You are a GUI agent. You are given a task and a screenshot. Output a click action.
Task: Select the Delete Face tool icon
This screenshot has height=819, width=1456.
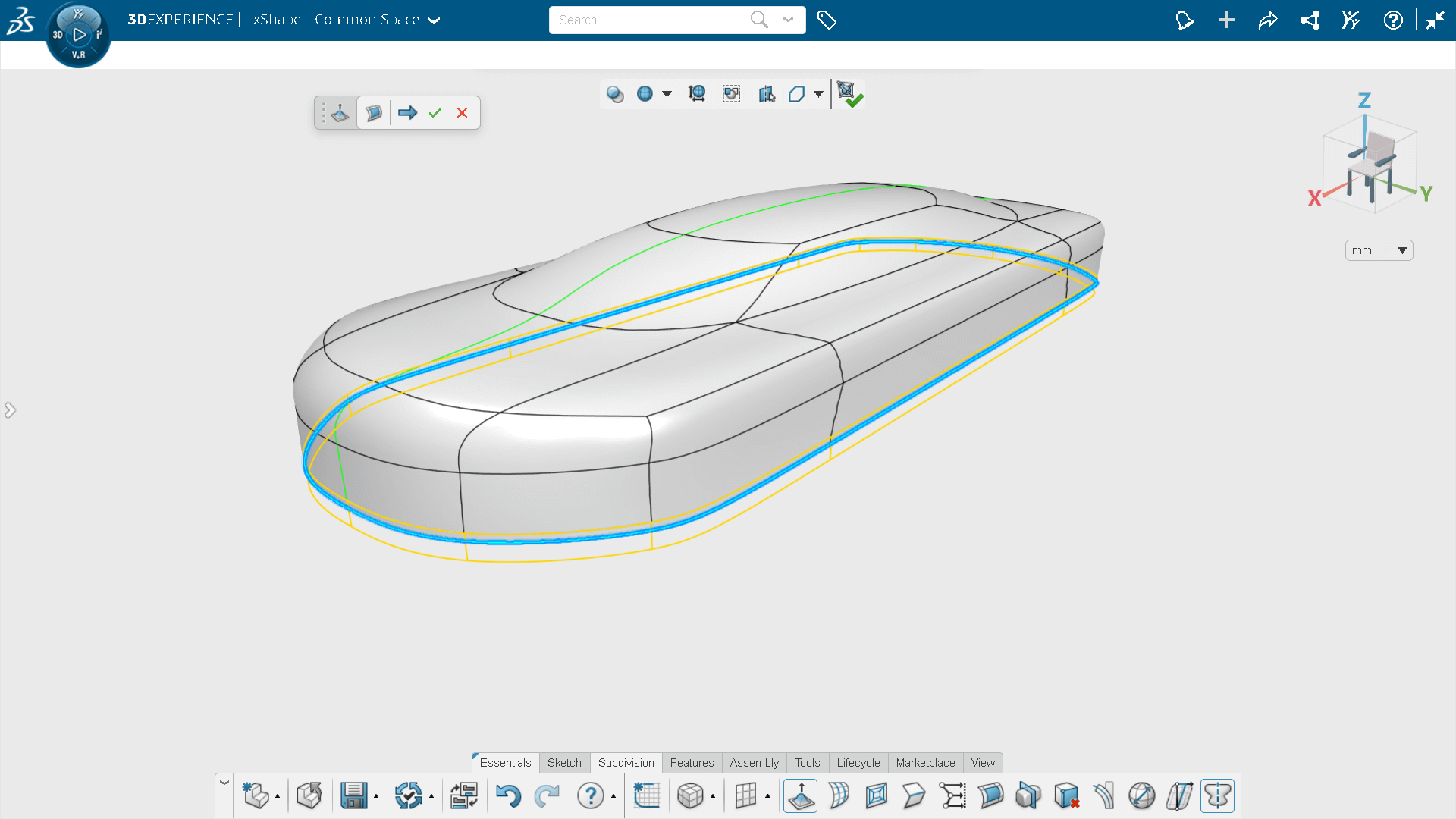[x=1066, y=795]
